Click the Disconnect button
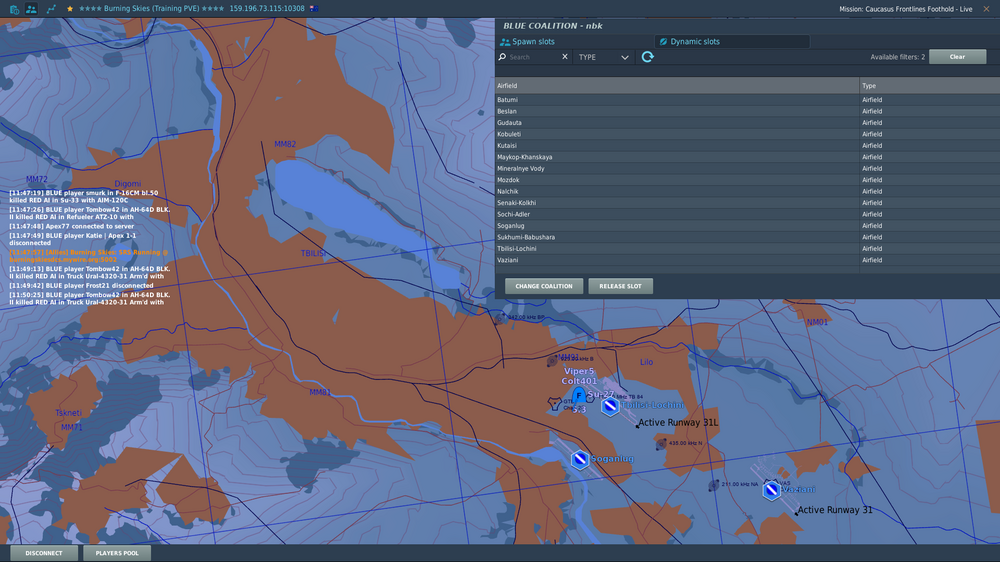Viewport: 1000px width, 562px height. (x=44, y=553)
